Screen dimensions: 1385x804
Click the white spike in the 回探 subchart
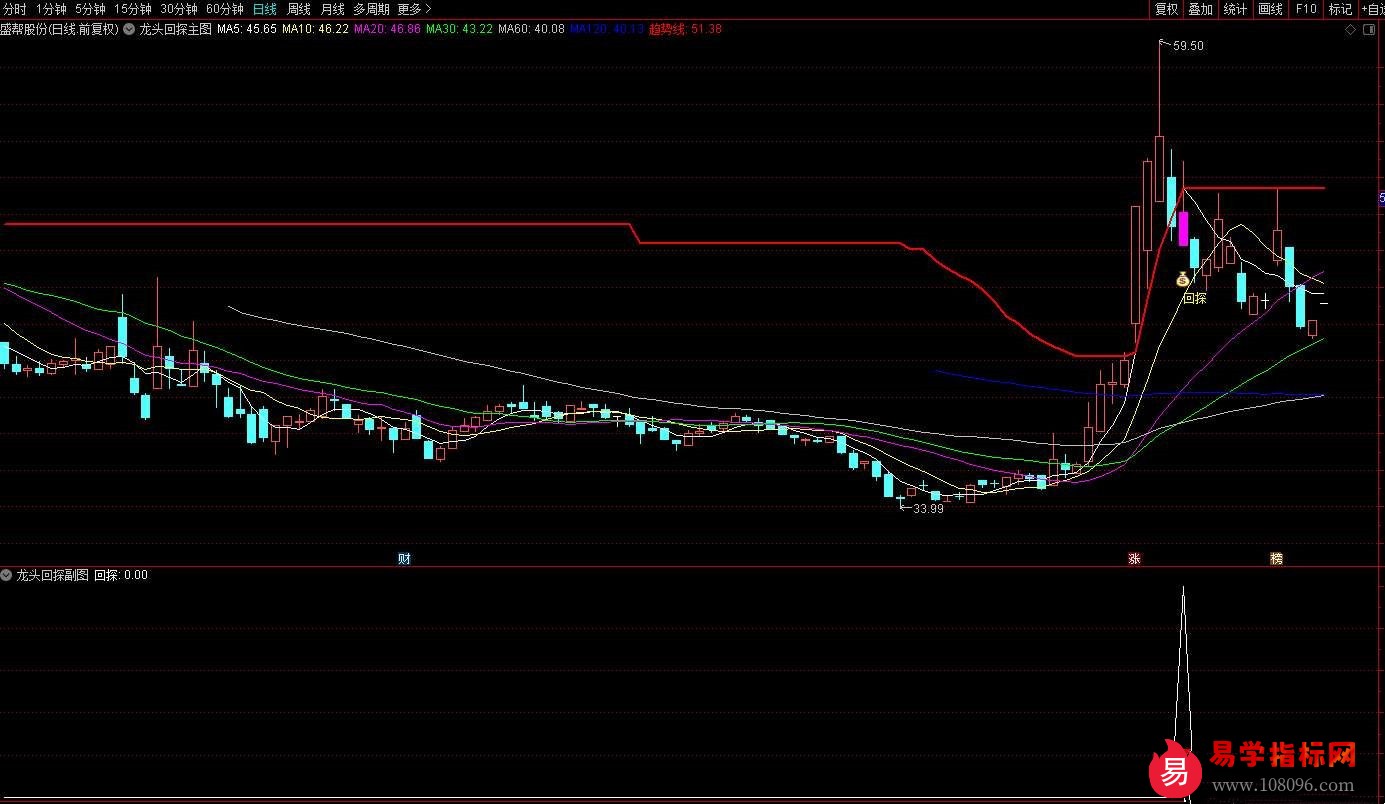[x=1184, y=690]
